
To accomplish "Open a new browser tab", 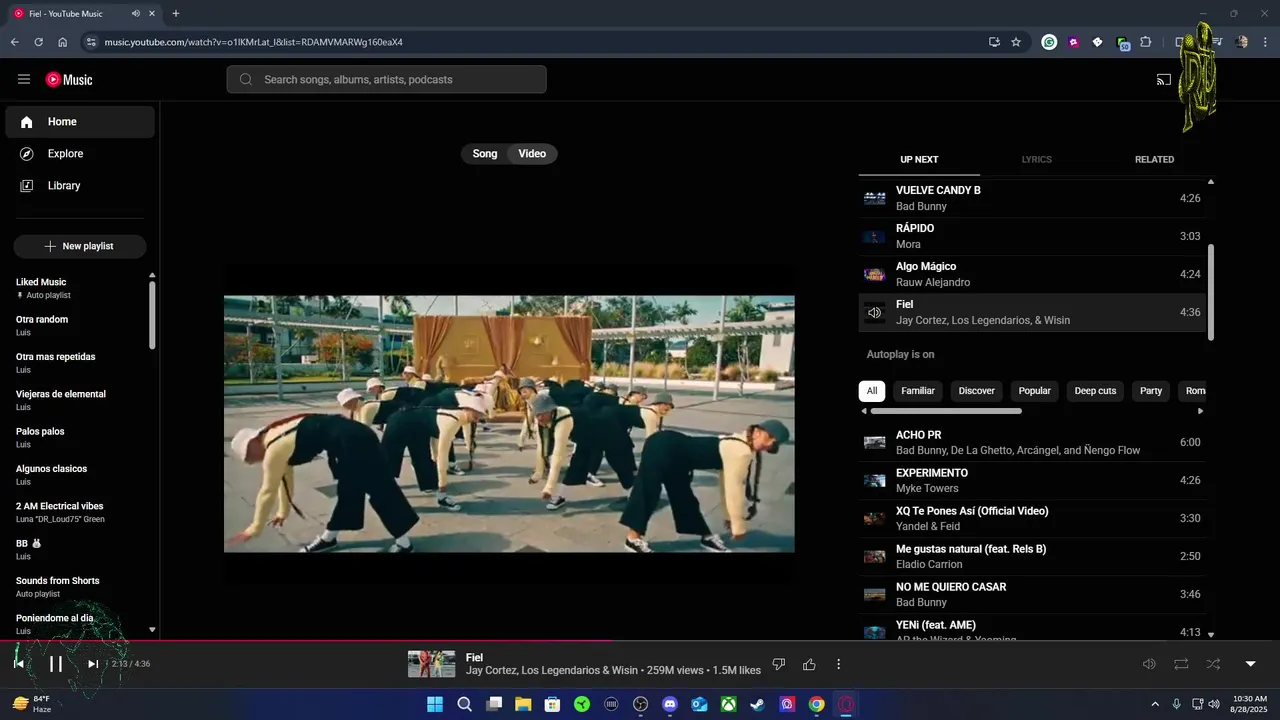I will pyautogui.click(x=176, y=14).
